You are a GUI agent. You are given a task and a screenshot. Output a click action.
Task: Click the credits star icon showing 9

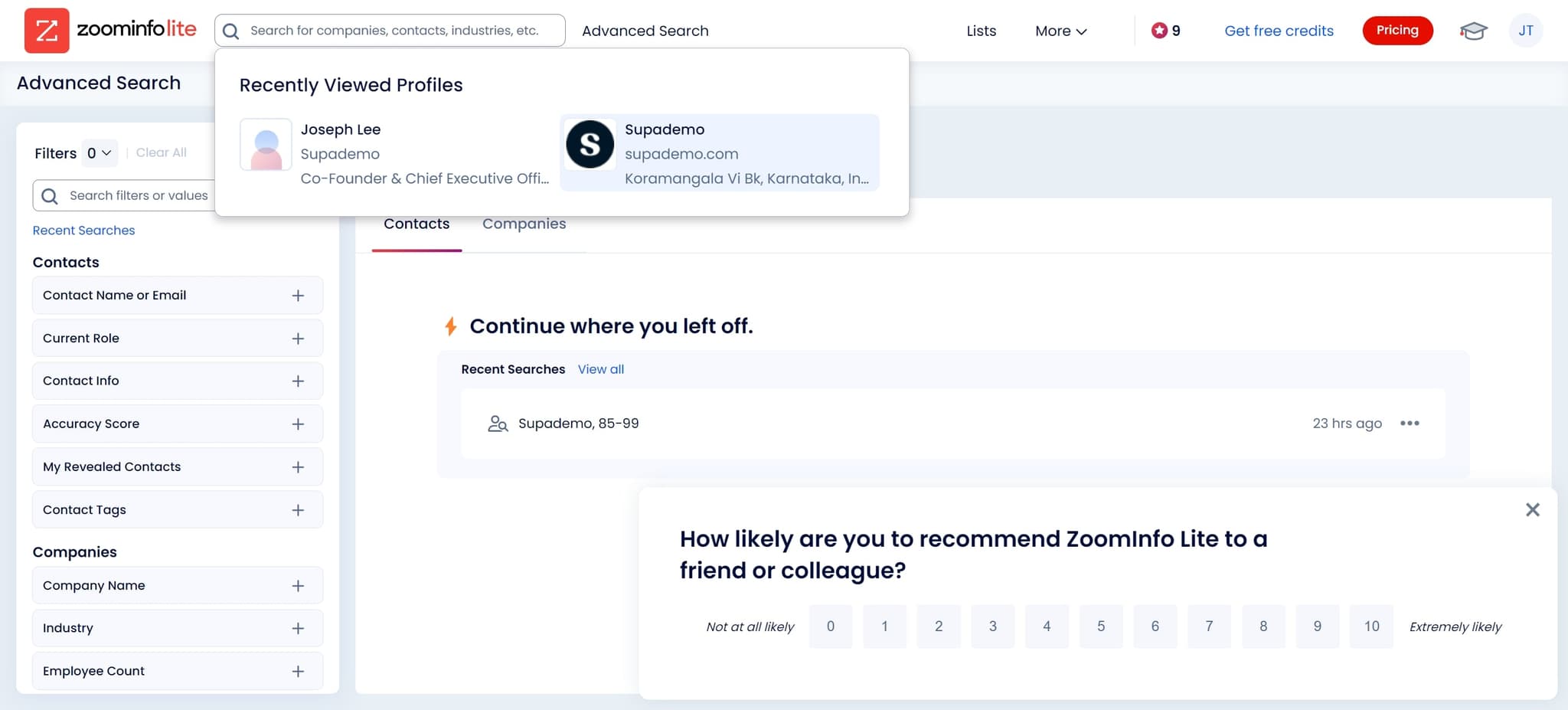1160,30
